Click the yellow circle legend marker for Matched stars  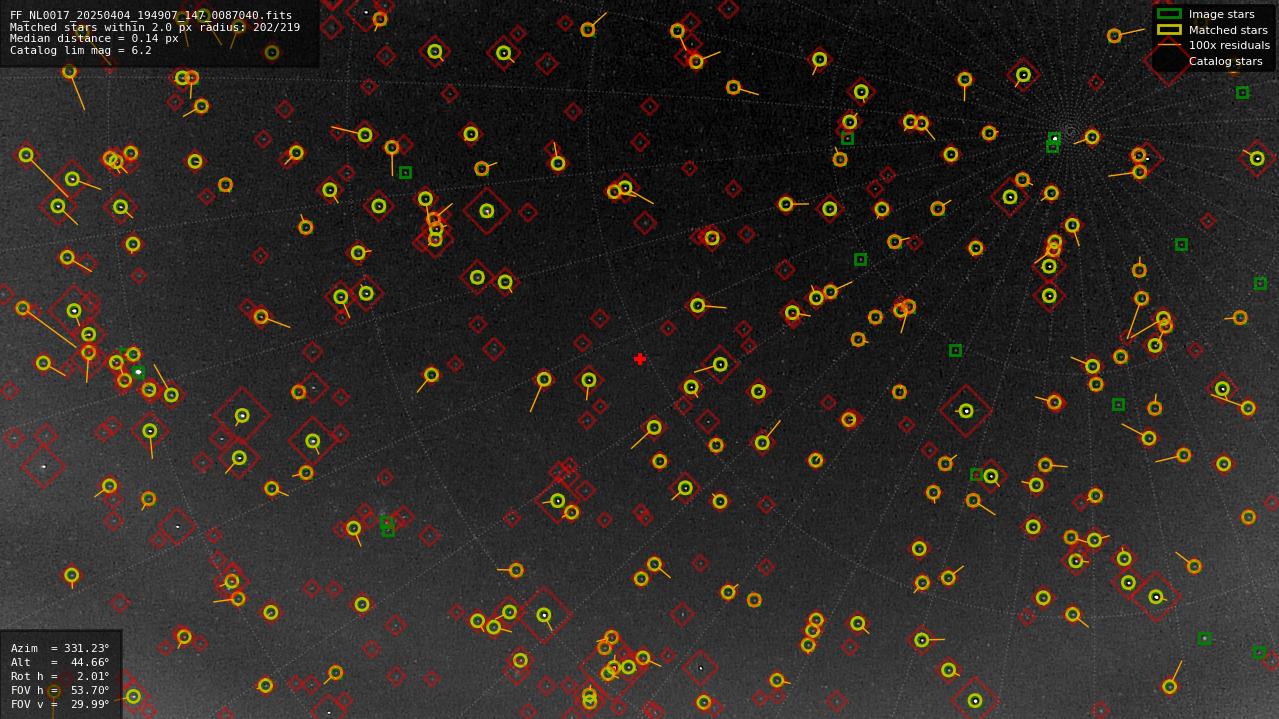tap(1169, 30)
